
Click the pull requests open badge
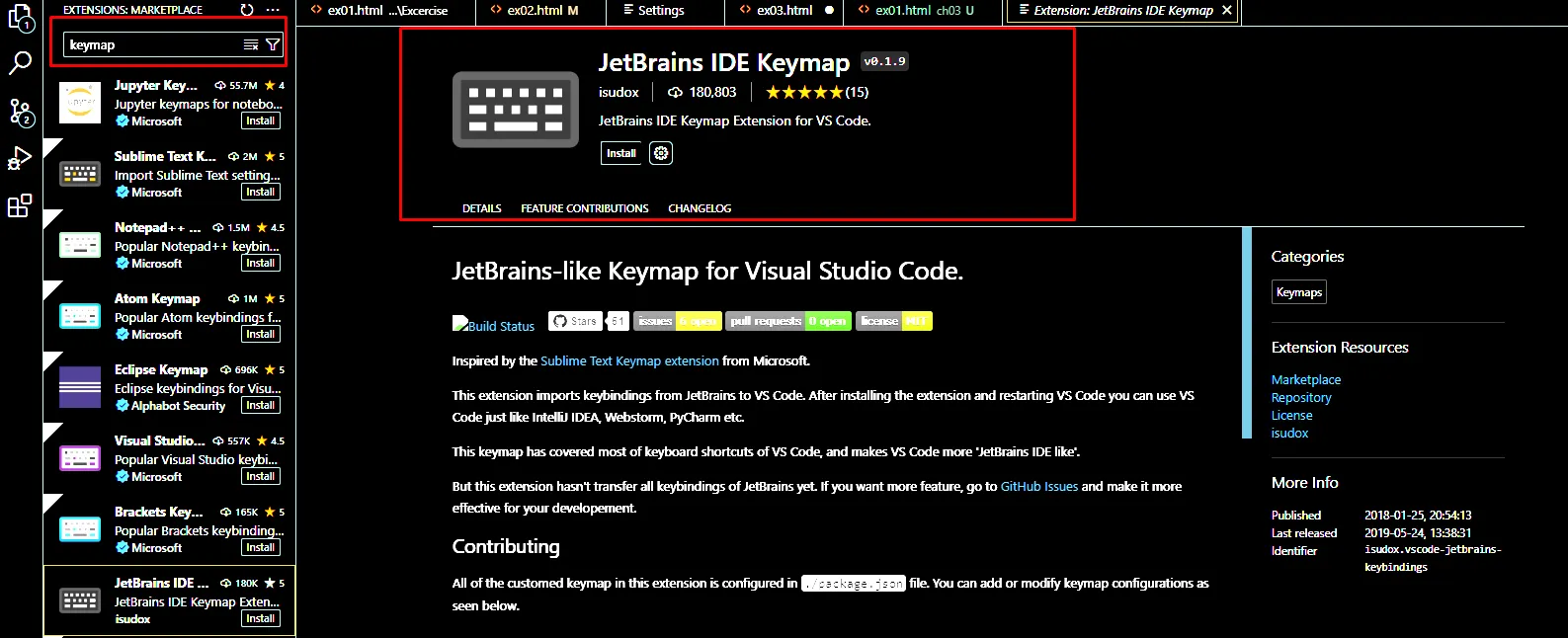tap(788, 321)
